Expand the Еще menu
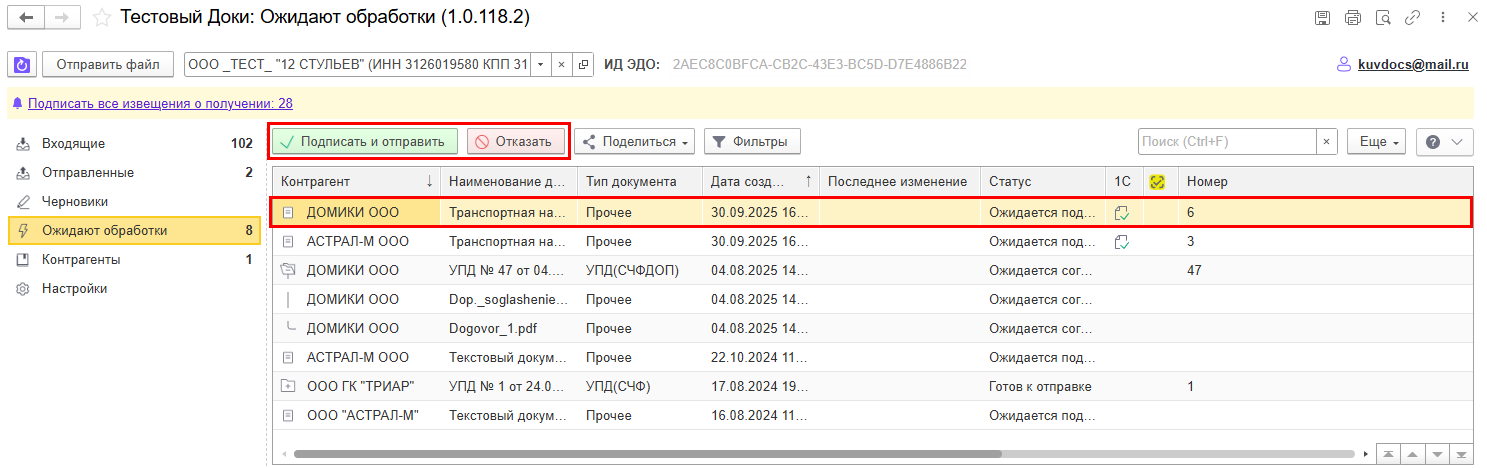1487x468 pixels. 1377,142
